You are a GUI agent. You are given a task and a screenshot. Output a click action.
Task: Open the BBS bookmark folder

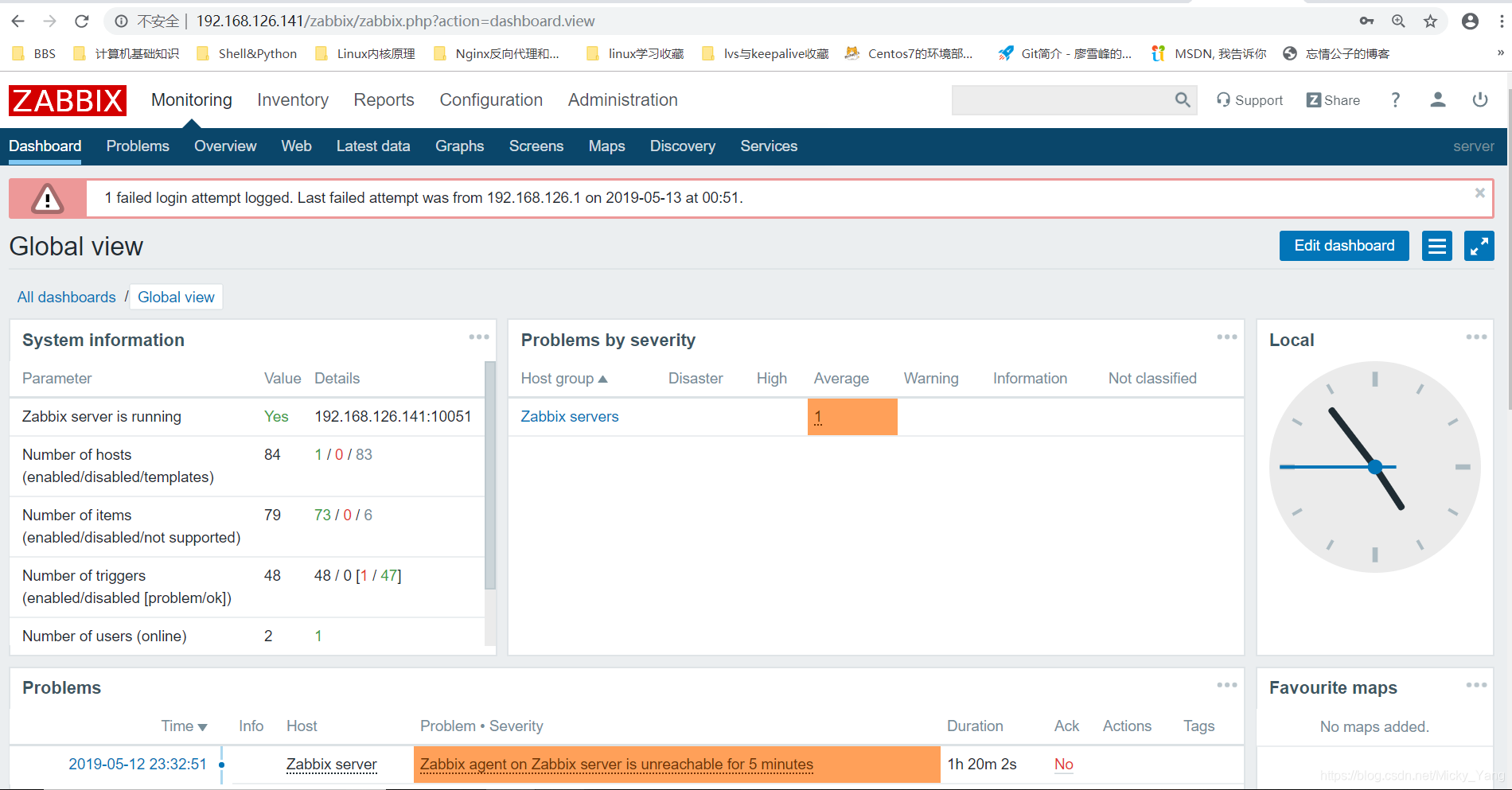click(34, 53)
